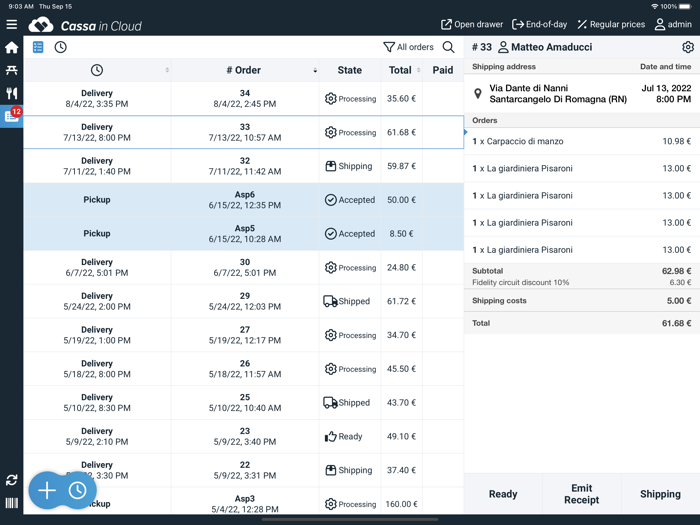Select order 27 row

pos(244,335)
